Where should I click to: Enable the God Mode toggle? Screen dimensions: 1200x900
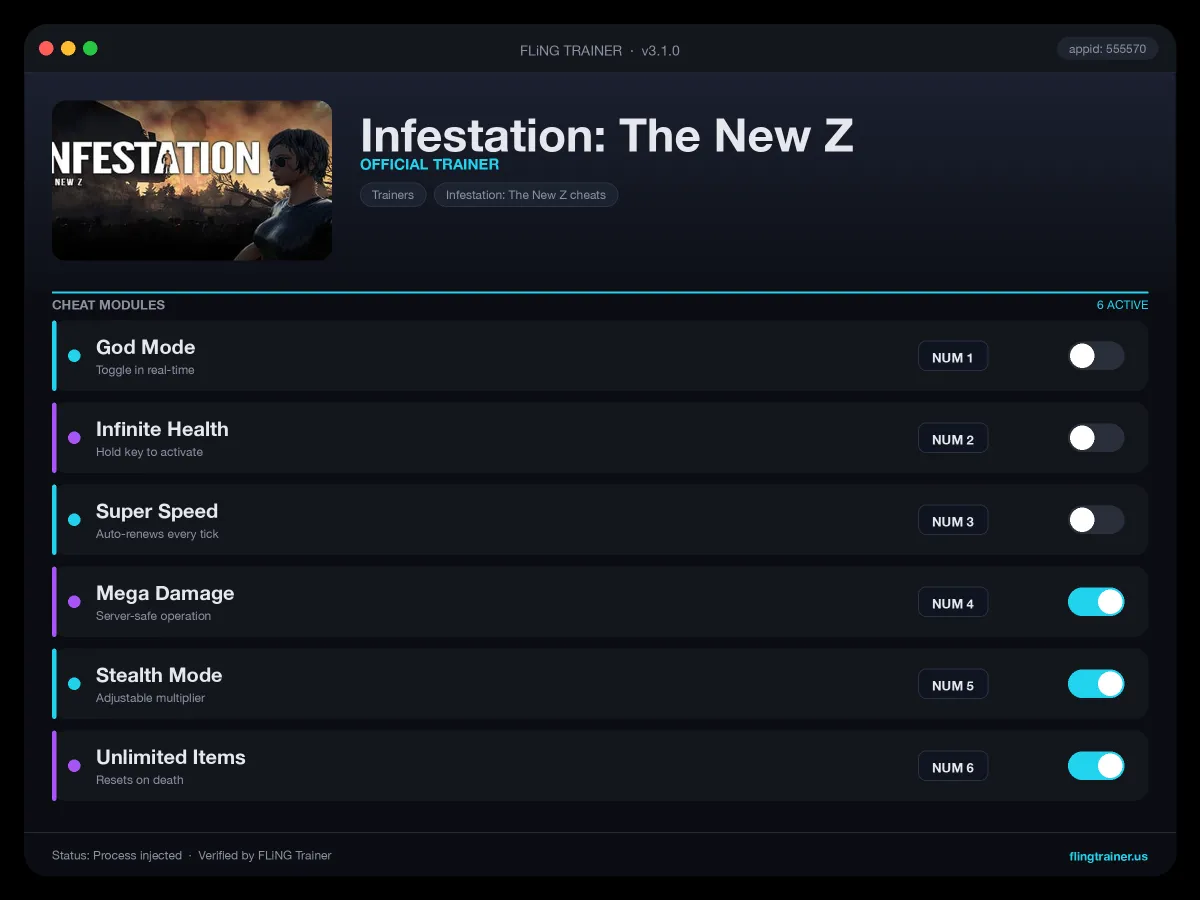point(1096,356)
